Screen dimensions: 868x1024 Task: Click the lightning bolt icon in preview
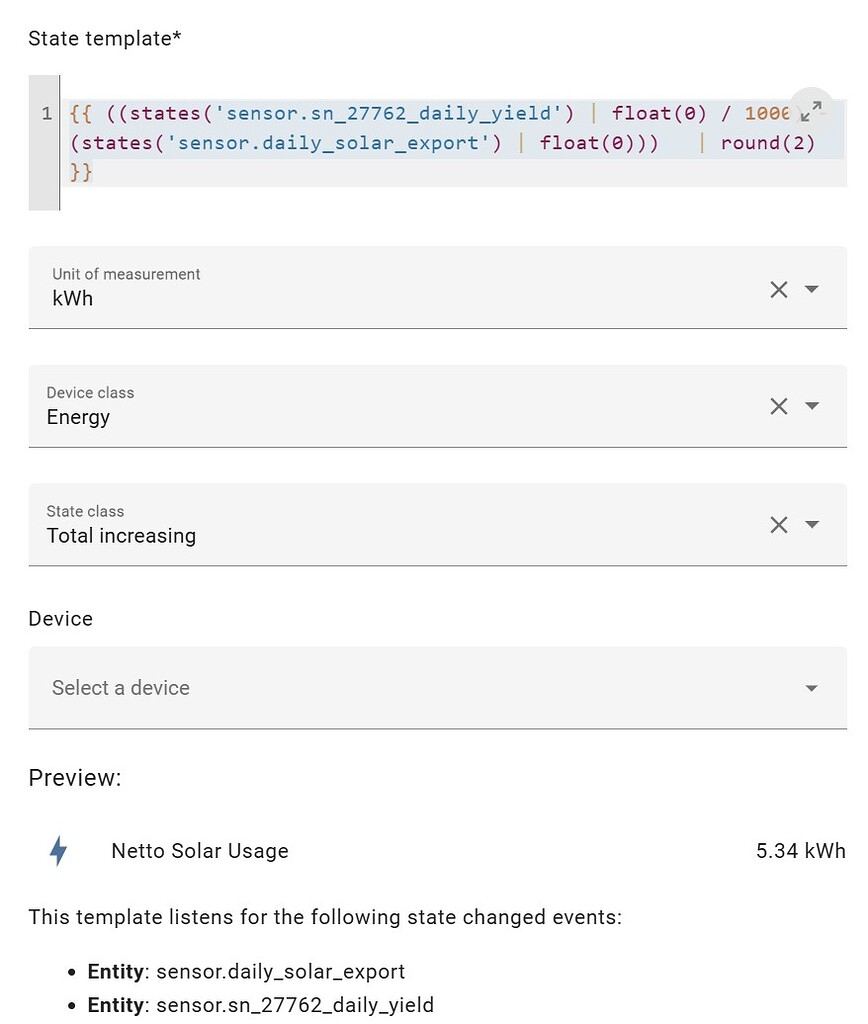pos(59,851)
